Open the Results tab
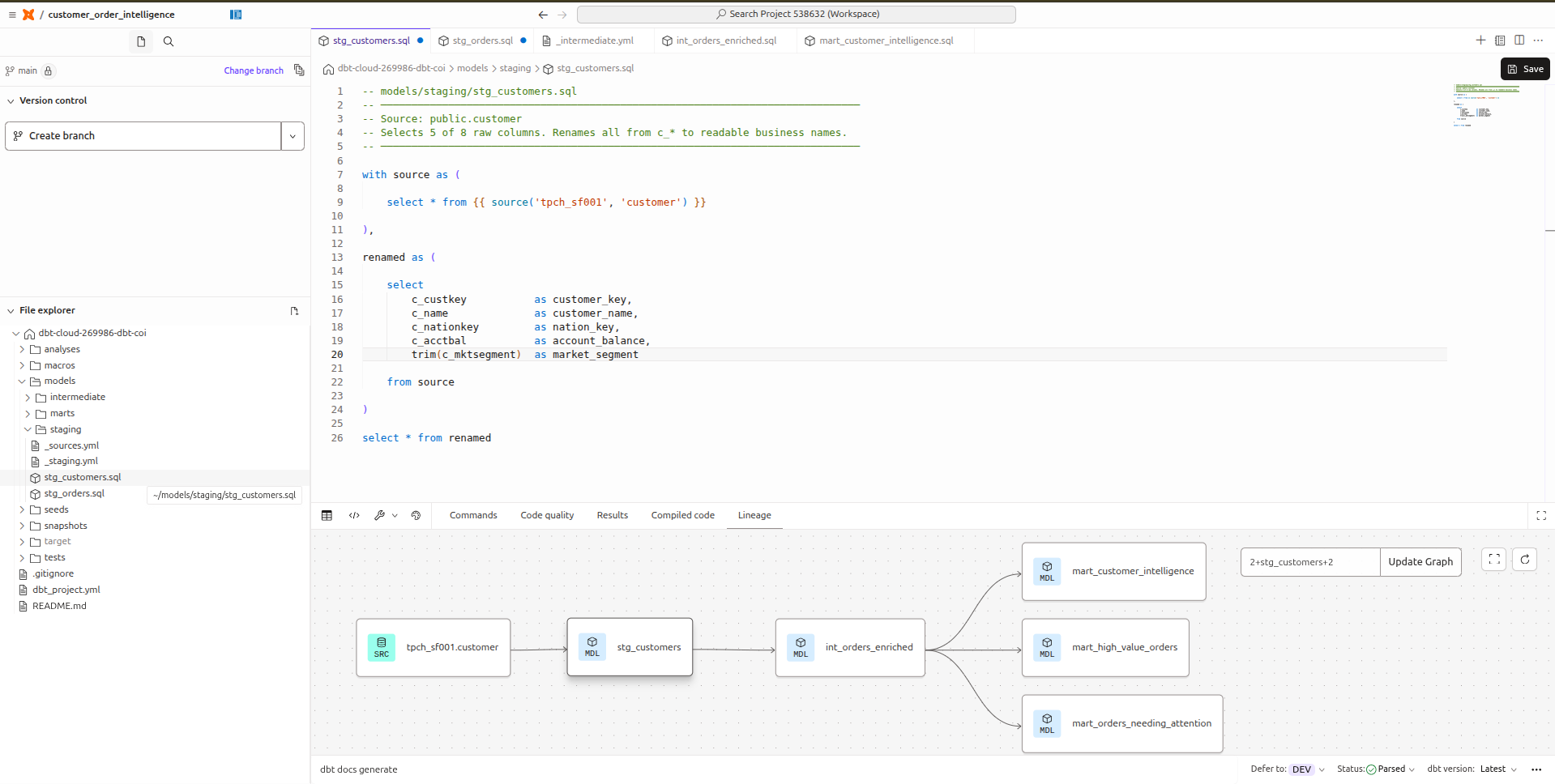This screenshot has width=1555, height=784. (613, 515)
